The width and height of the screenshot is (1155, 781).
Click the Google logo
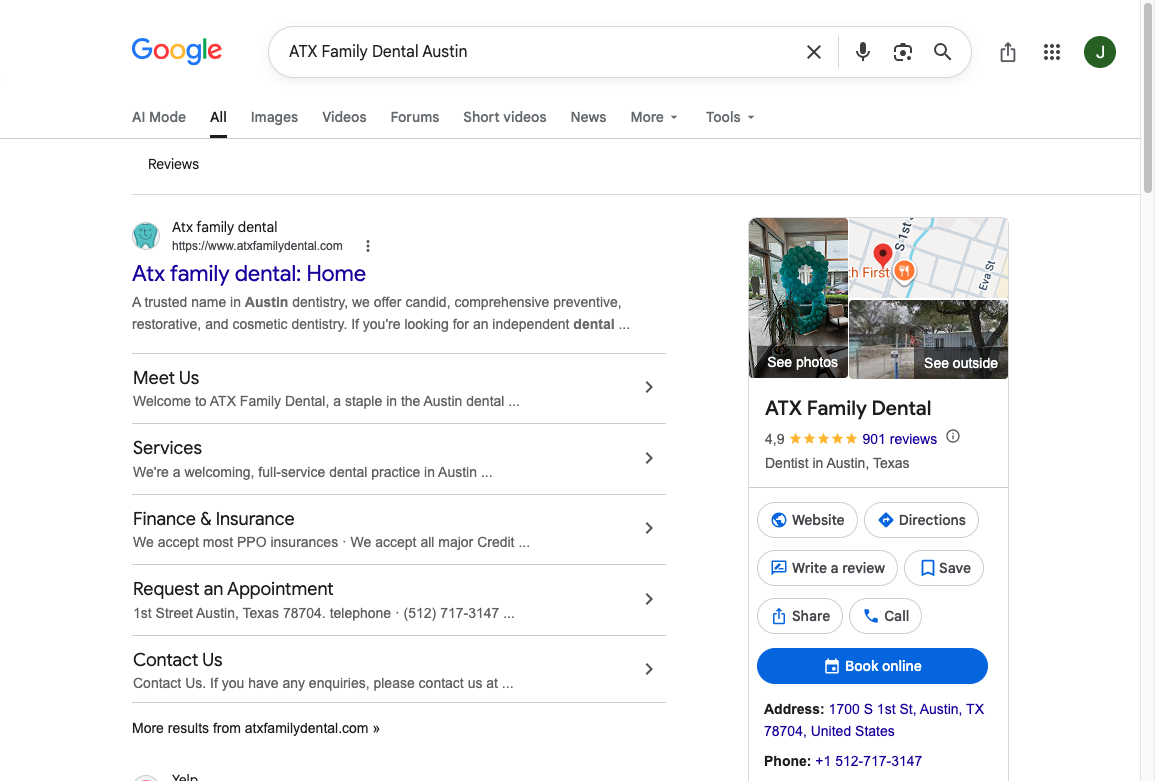pyautogui.click(x=177, y=51)
